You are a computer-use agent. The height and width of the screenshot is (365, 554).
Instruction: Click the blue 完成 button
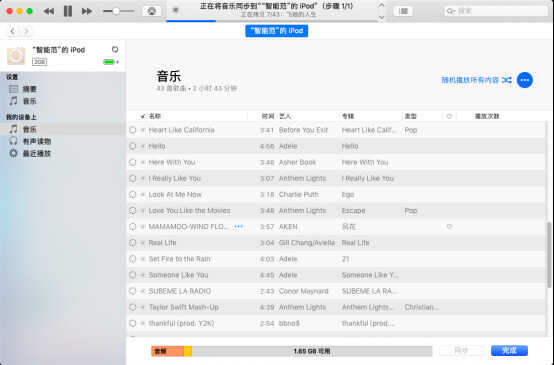pos(509,351)
